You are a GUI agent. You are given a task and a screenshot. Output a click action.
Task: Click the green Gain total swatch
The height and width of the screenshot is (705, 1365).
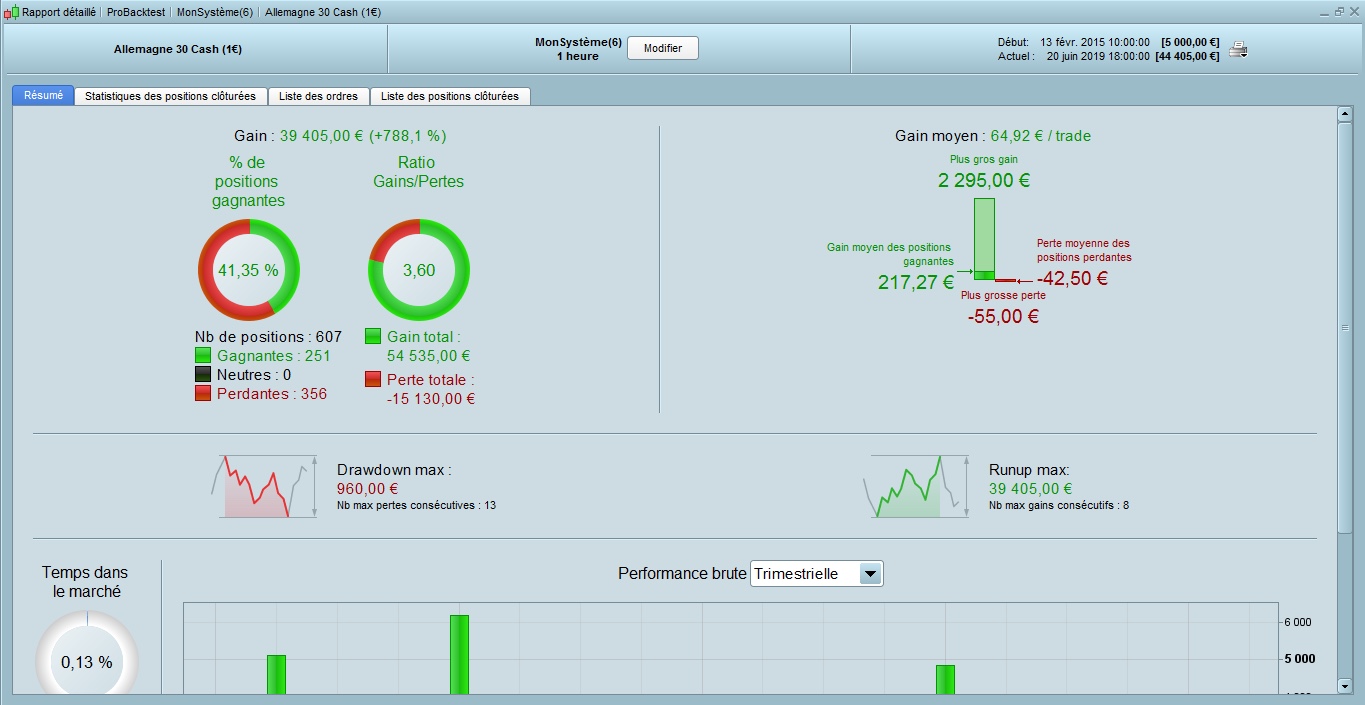point(373,336)
